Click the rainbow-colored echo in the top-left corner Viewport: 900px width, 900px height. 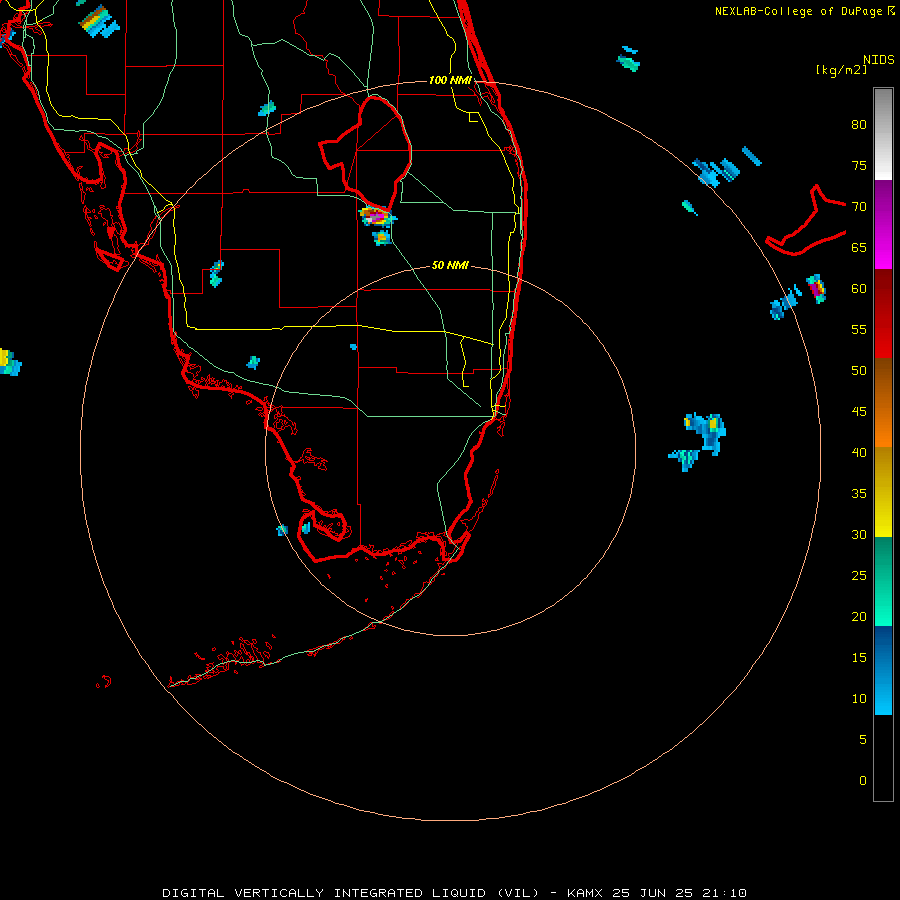coord(99,21)
